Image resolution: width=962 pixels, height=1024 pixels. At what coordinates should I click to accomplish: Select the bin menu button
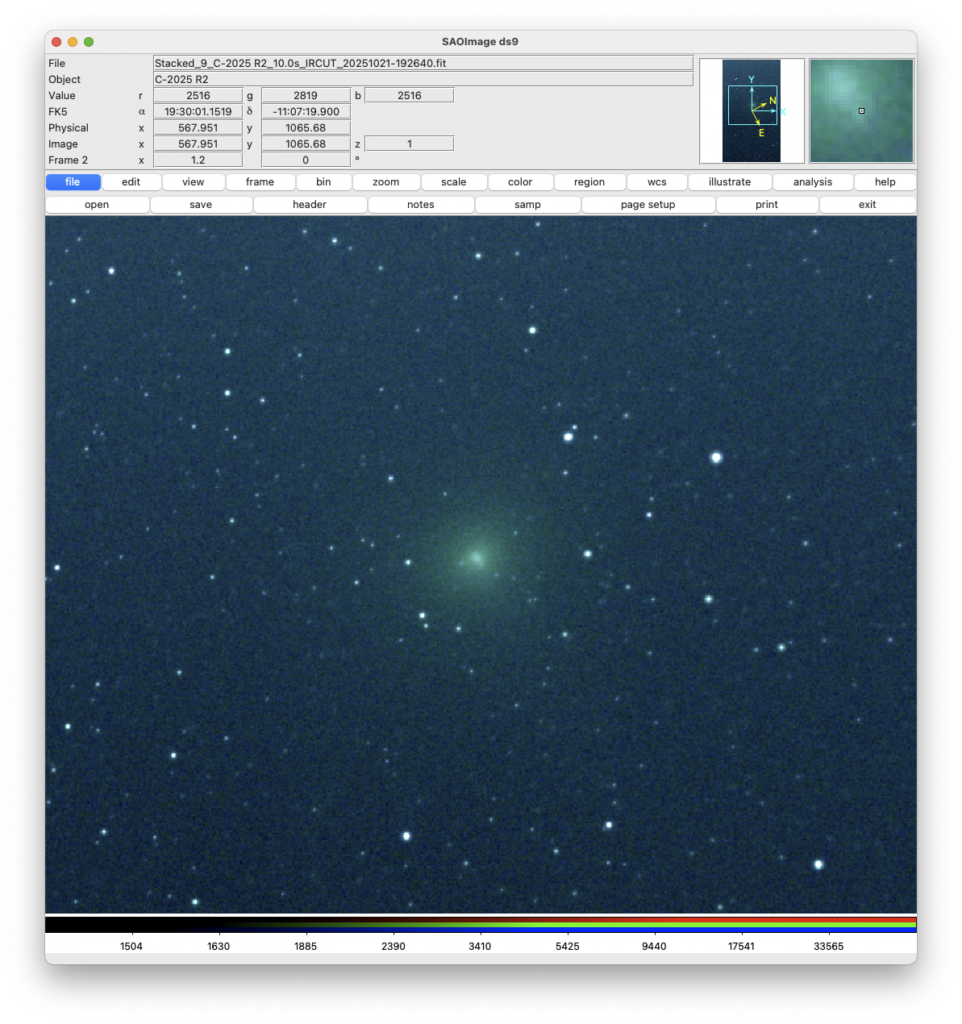click(323, 182)
